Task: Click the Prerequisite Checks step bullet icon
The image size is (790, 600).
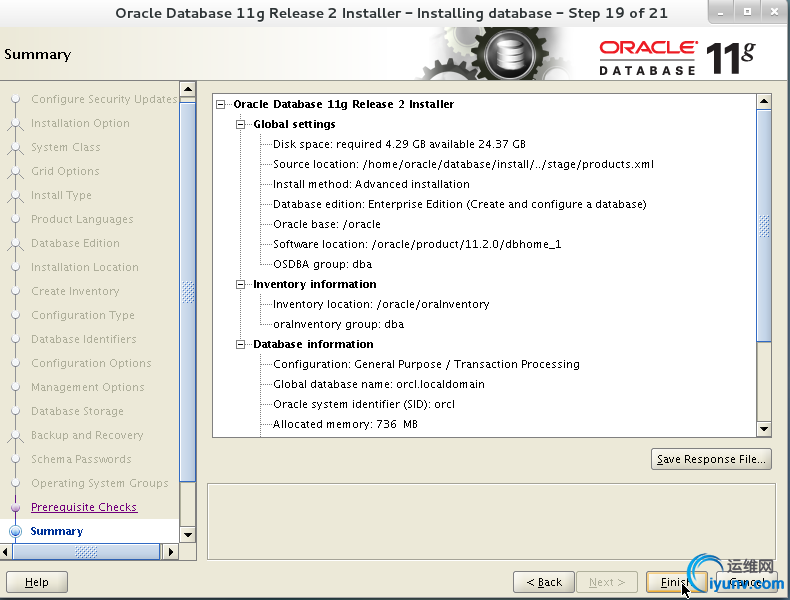Action: (16, 507)
